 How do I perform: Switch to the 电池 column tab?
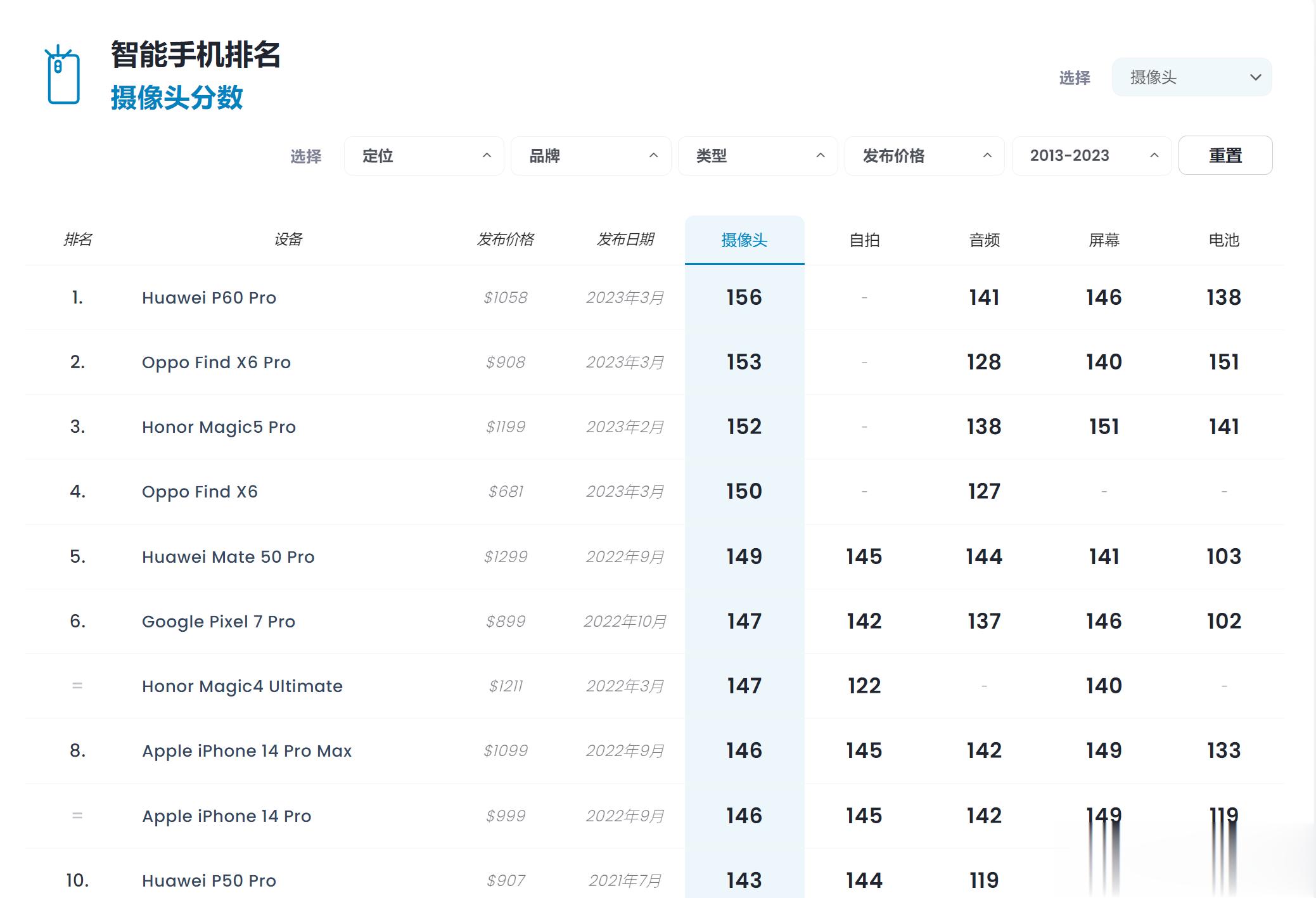pos(1223,240)
